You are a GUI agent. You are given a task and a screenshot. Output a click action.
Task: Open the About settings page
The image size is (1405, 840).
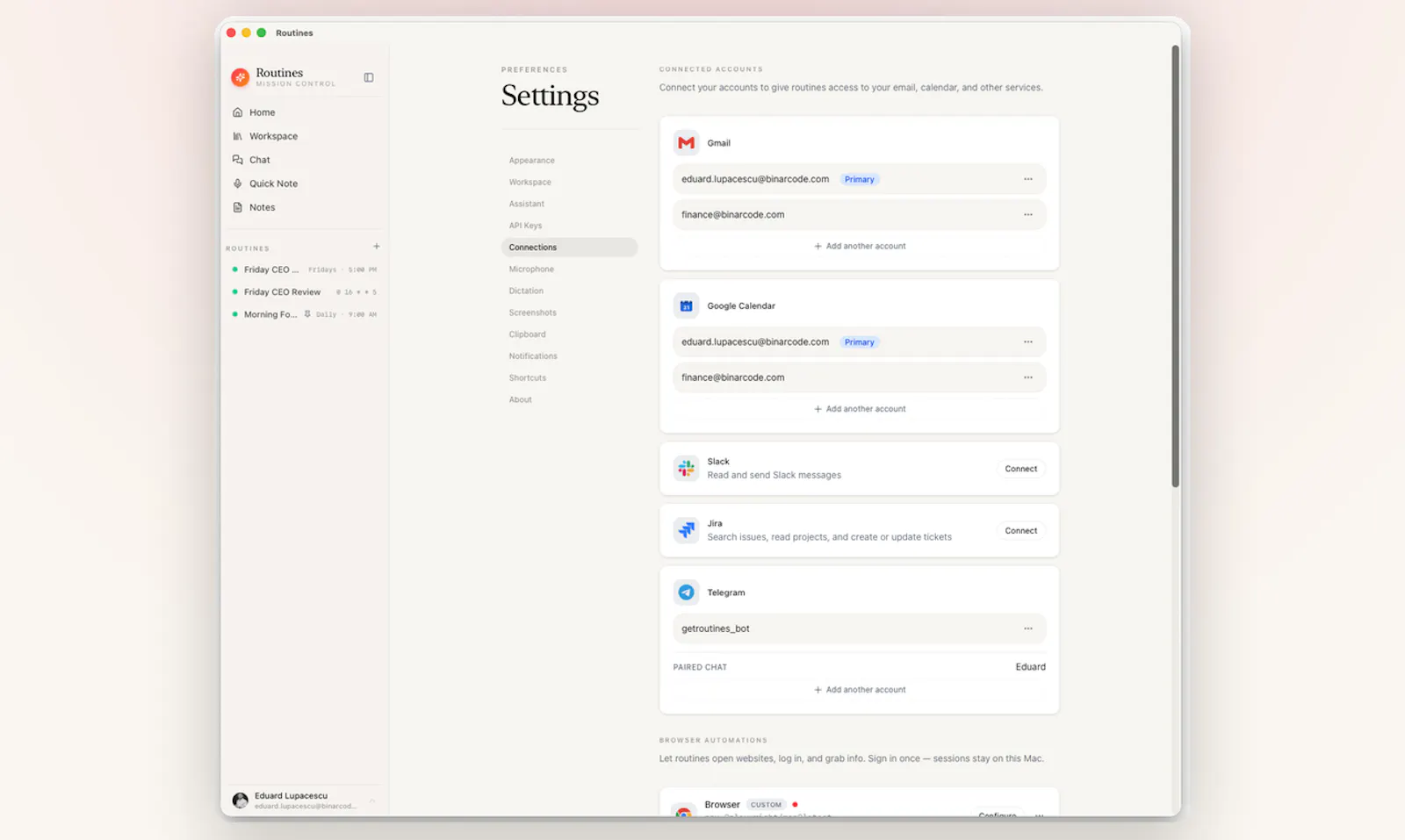569,399
